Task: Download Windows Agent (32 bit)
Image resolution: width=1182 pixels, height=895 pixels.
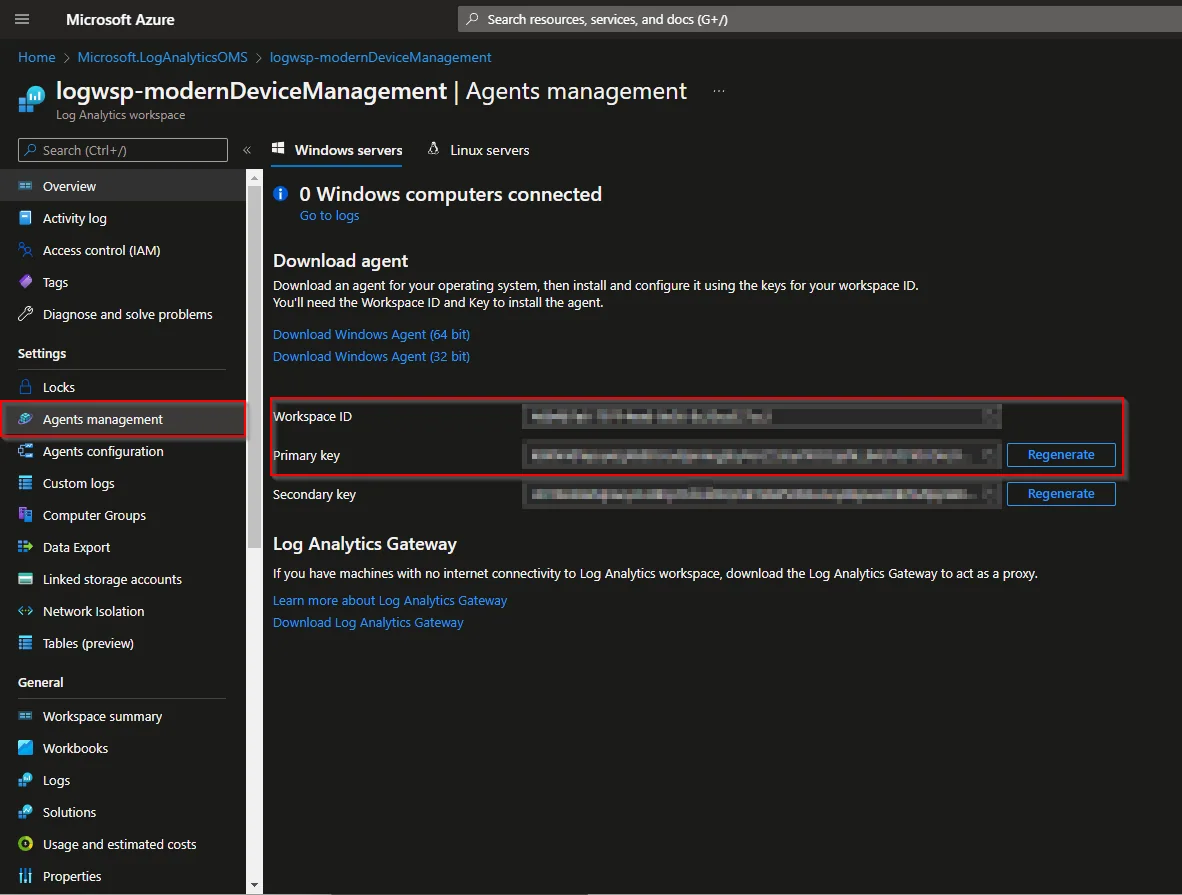Action: [x=371, y=356]
